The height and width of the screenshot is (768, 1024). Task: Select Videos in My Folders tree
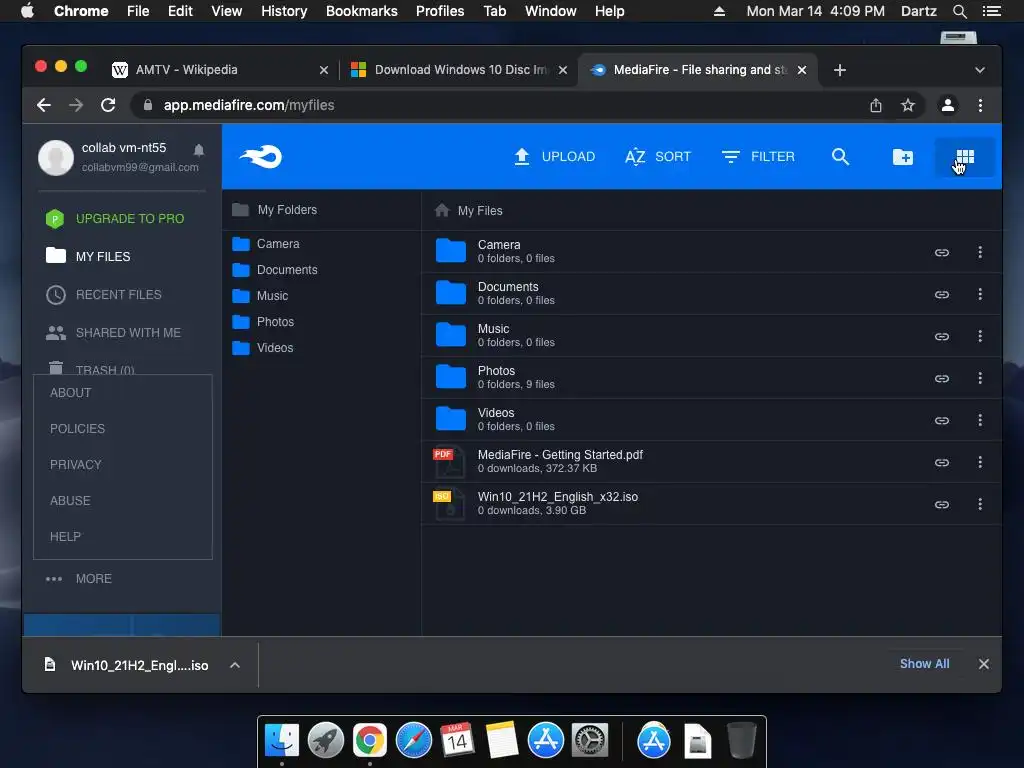pyautogui.click(x=263, y=347)
